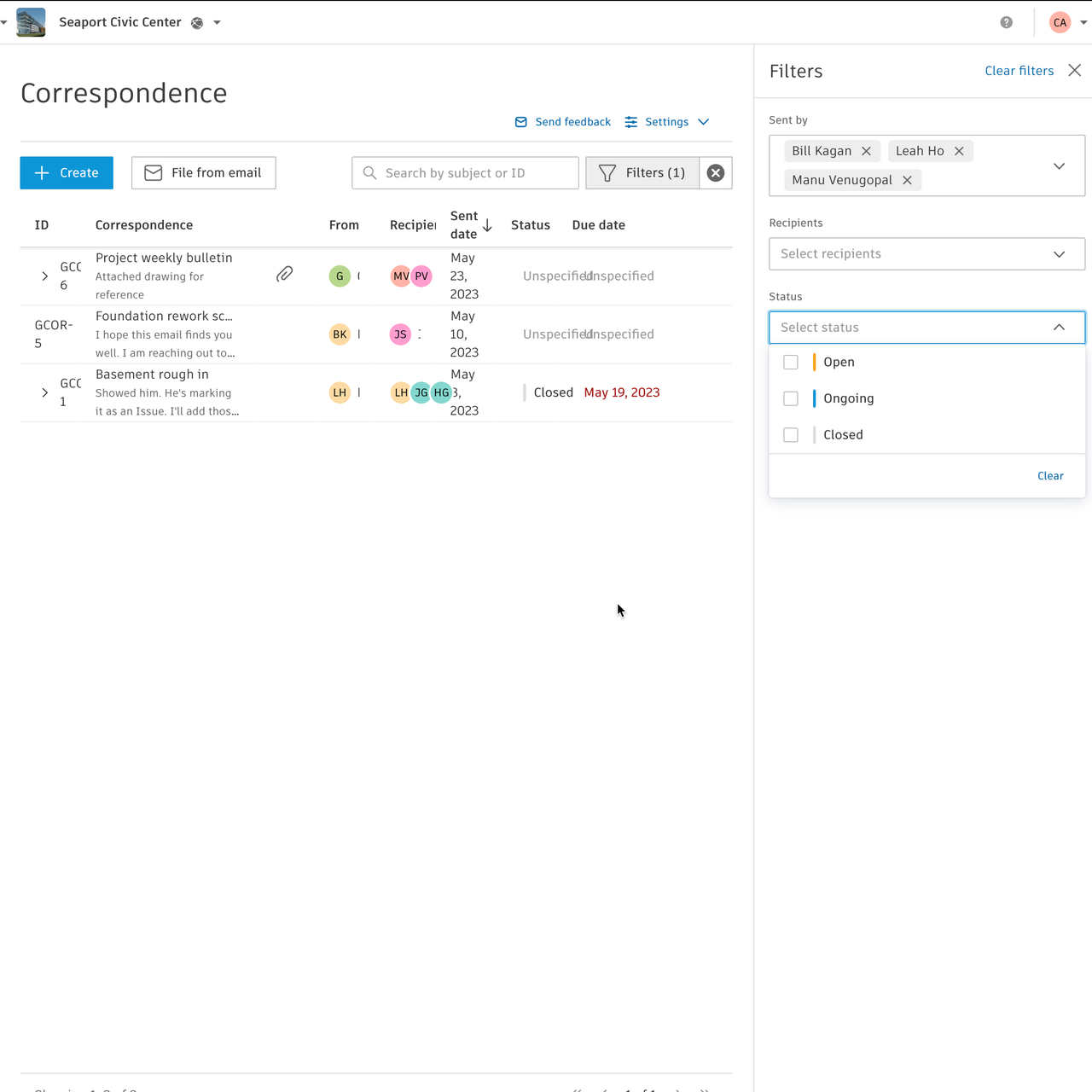1092x1092 pixels.
Task: Remove Leah Ho from Sent by
Action: tap(959, 151)
